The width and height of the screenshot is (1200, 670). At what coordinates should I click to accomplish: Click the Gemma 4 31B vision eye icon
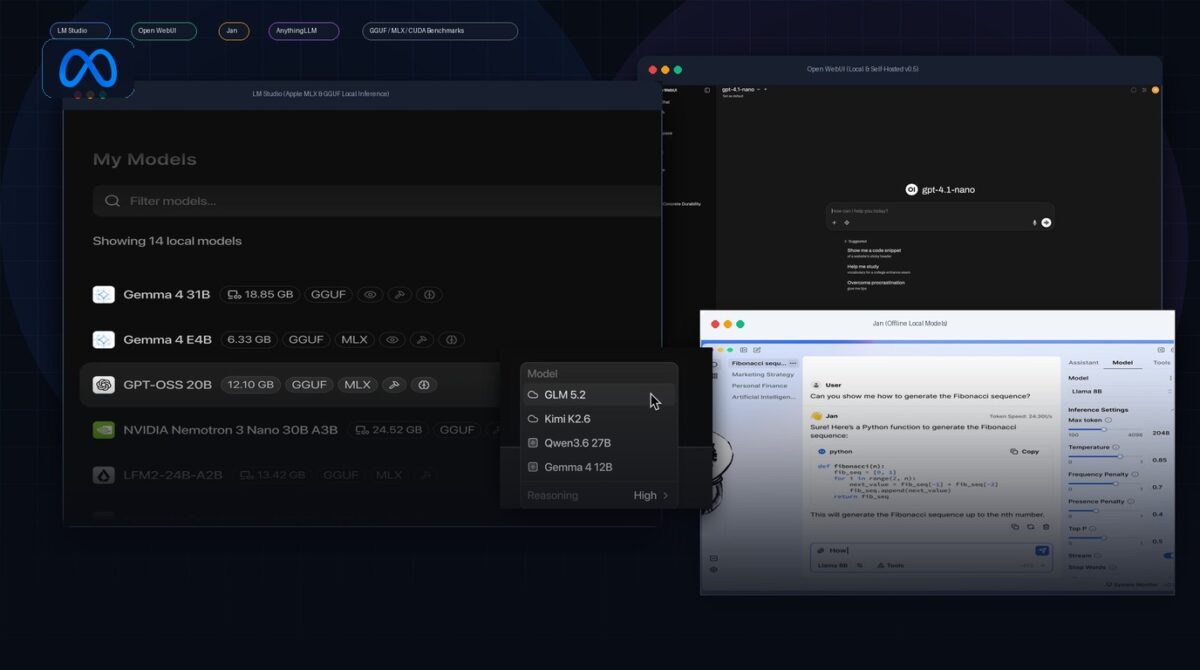370,295
